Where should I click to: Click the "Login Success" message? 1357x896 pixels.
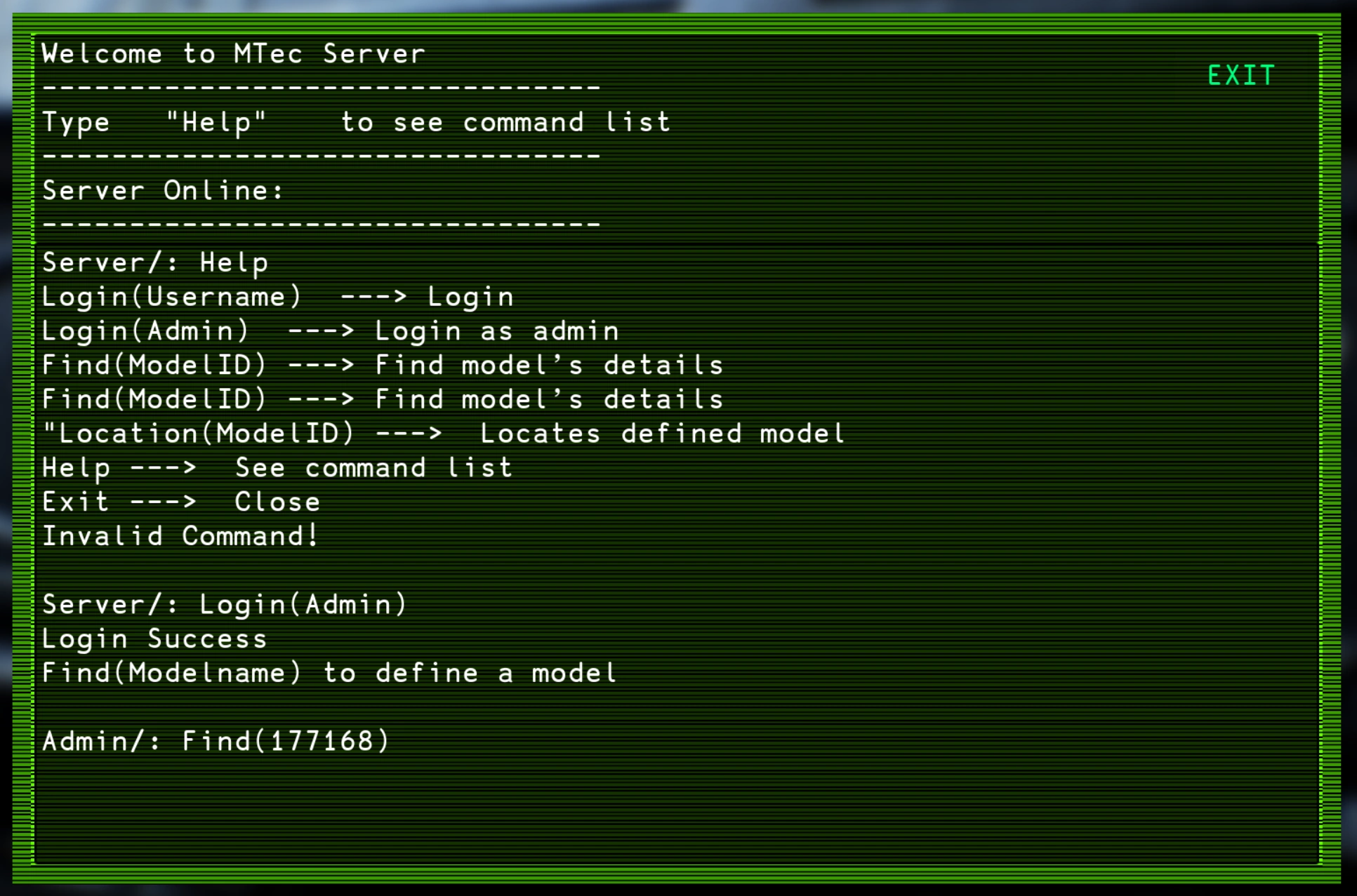(154, 639)
